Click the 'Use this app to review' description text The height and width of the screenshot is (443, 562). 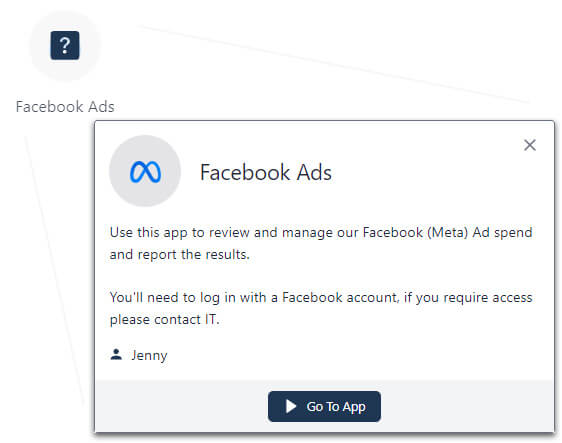pyautogui.click(x=321, y=243)
